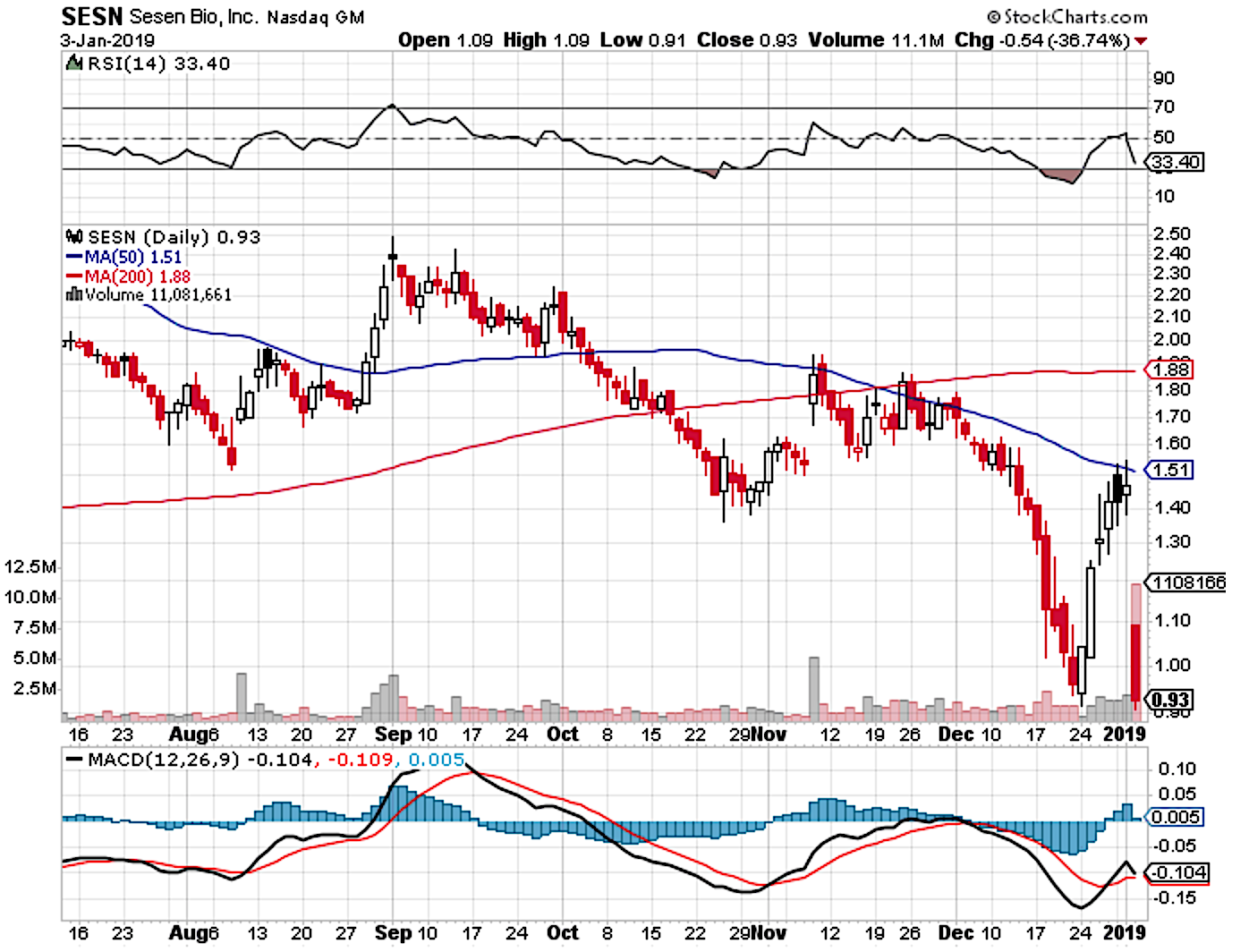Click the 50 RSI midline label

coord(1164,138)
